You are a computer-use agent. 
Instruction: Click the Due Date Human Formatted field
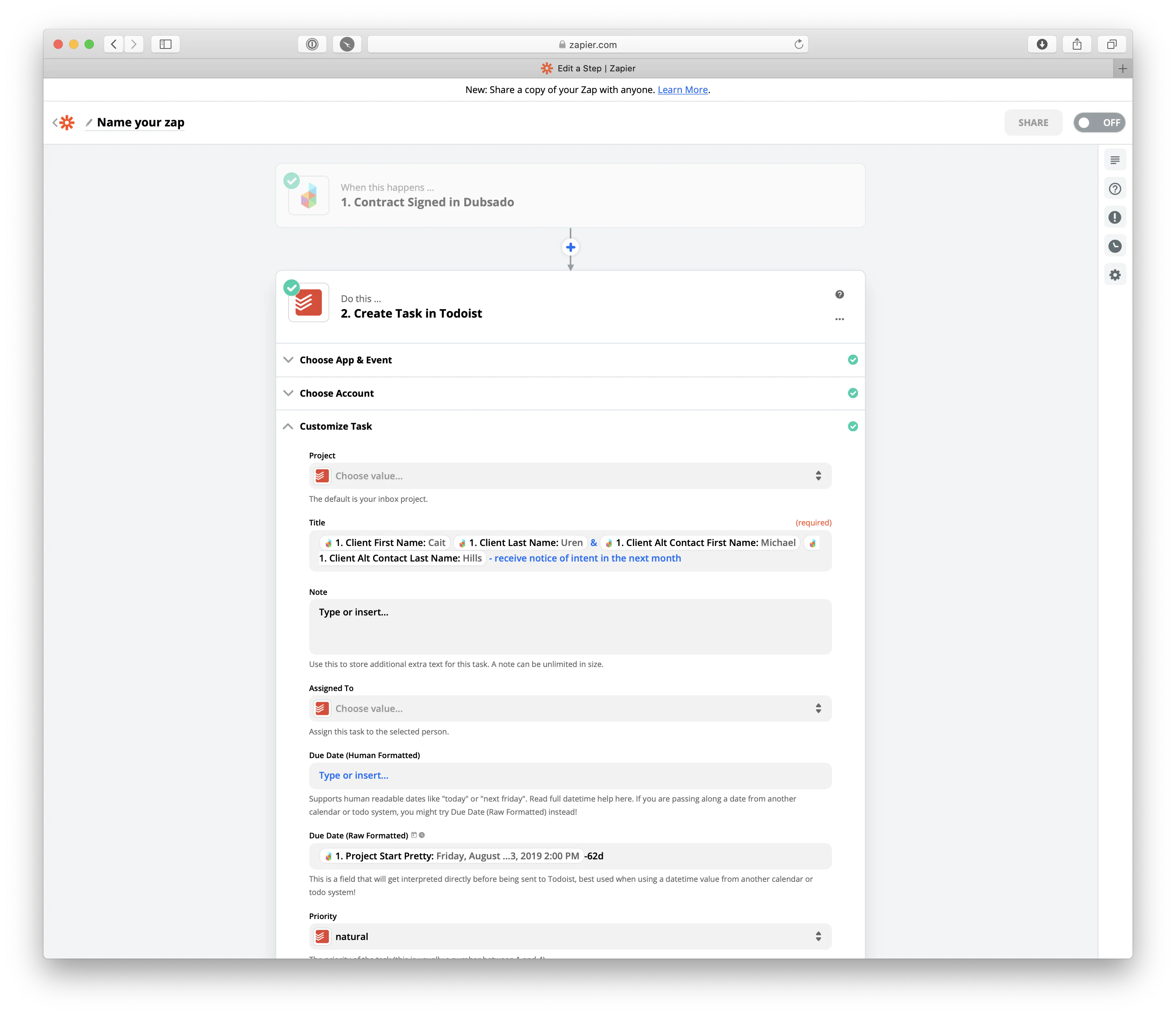(x=571, y=776)
